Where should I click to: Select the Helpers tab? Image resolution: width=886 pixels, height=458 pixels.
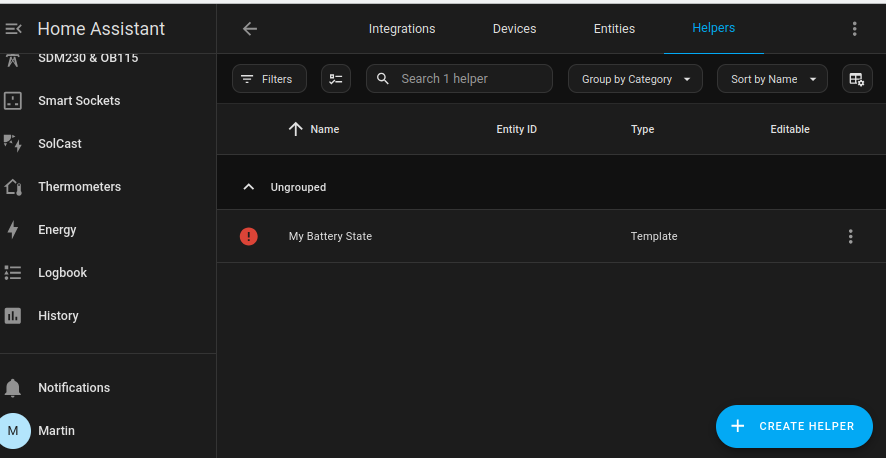click(714, 28)
